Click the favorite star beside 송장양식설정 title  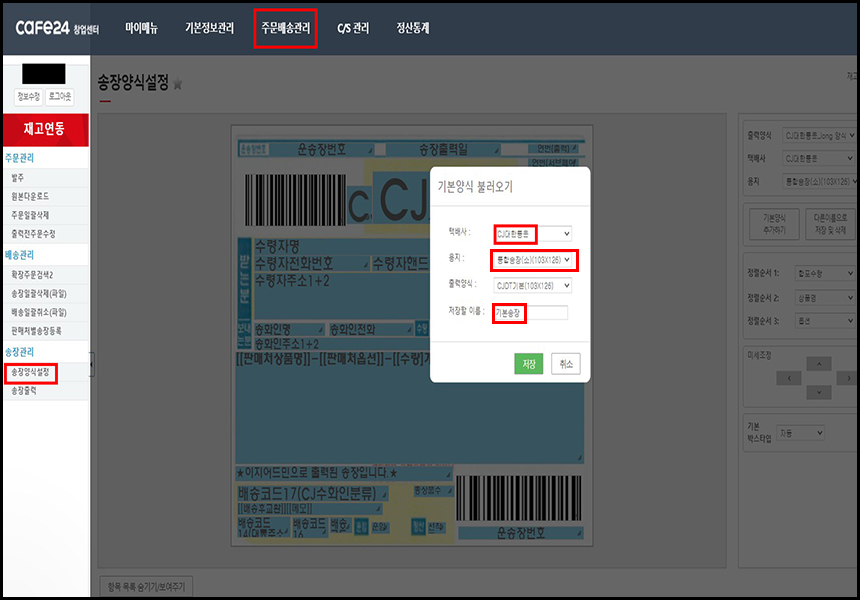pos(178,84)
